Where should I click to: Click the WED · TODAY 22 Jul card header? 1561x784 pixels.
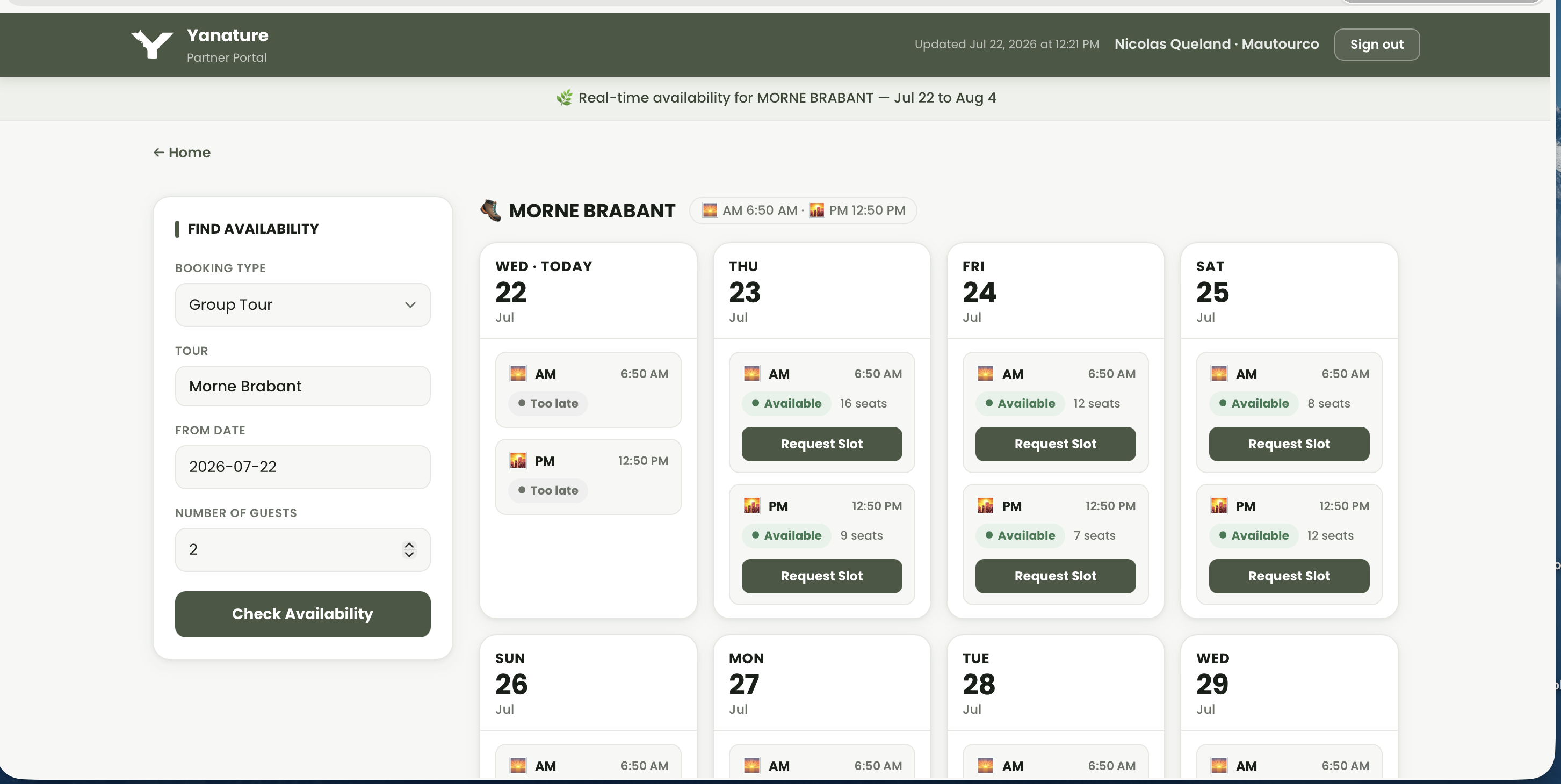[588, 292]
